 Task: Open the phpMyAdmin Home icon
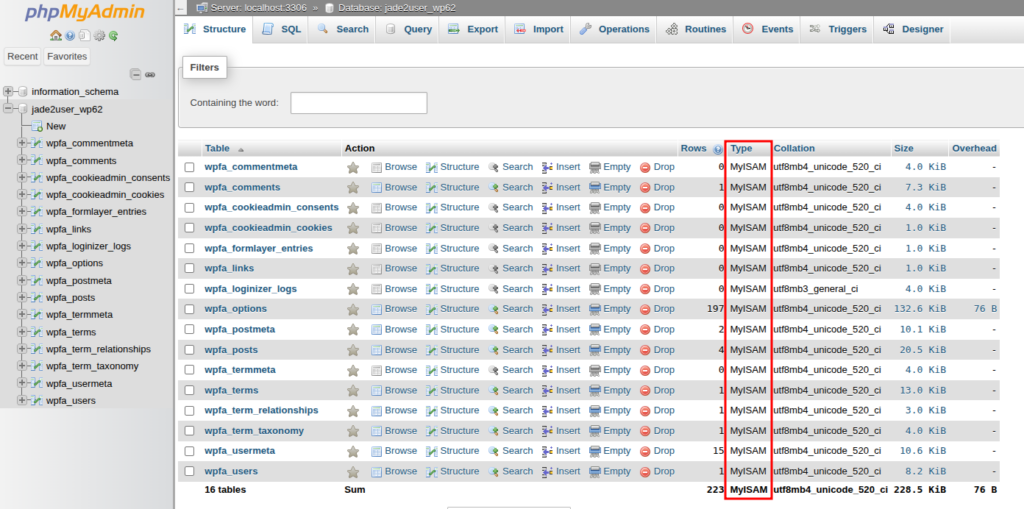(x=56, y=35)
